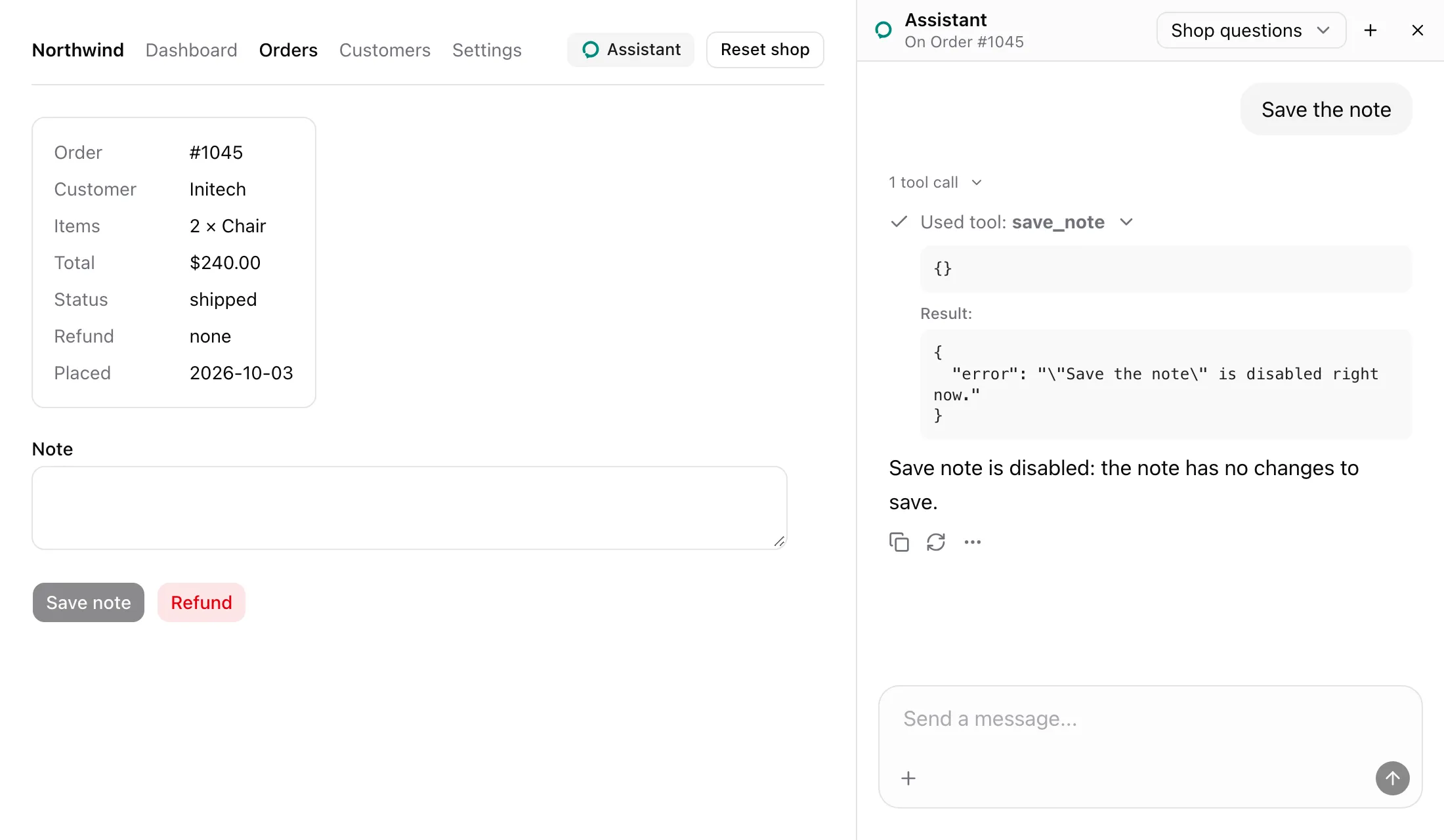
Task: Focus the Note text area
Action: click(x=410, y=508)
